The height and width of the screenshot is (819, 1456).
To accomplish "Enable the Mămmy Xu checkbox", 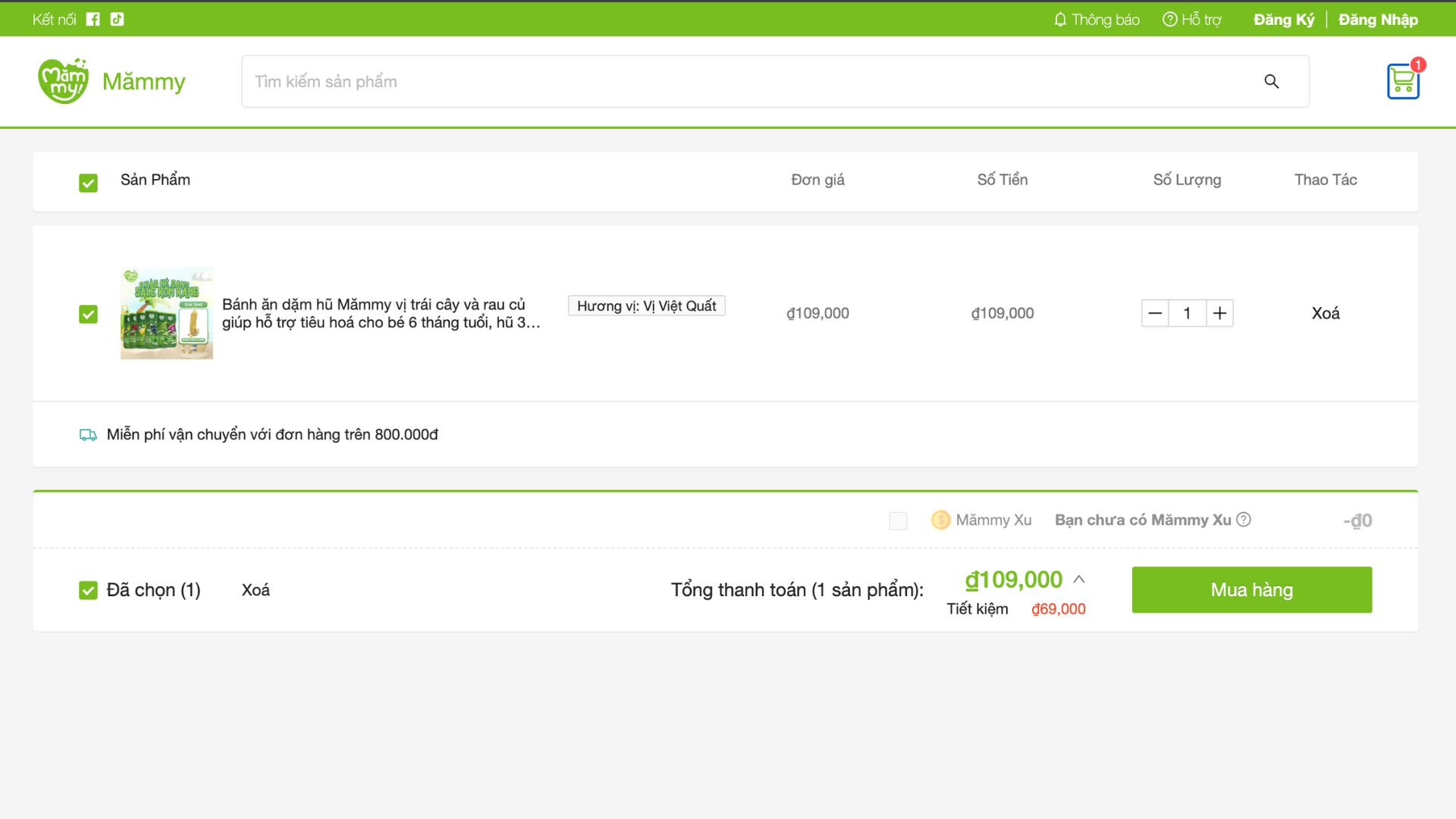I will [x=898, y=521].
